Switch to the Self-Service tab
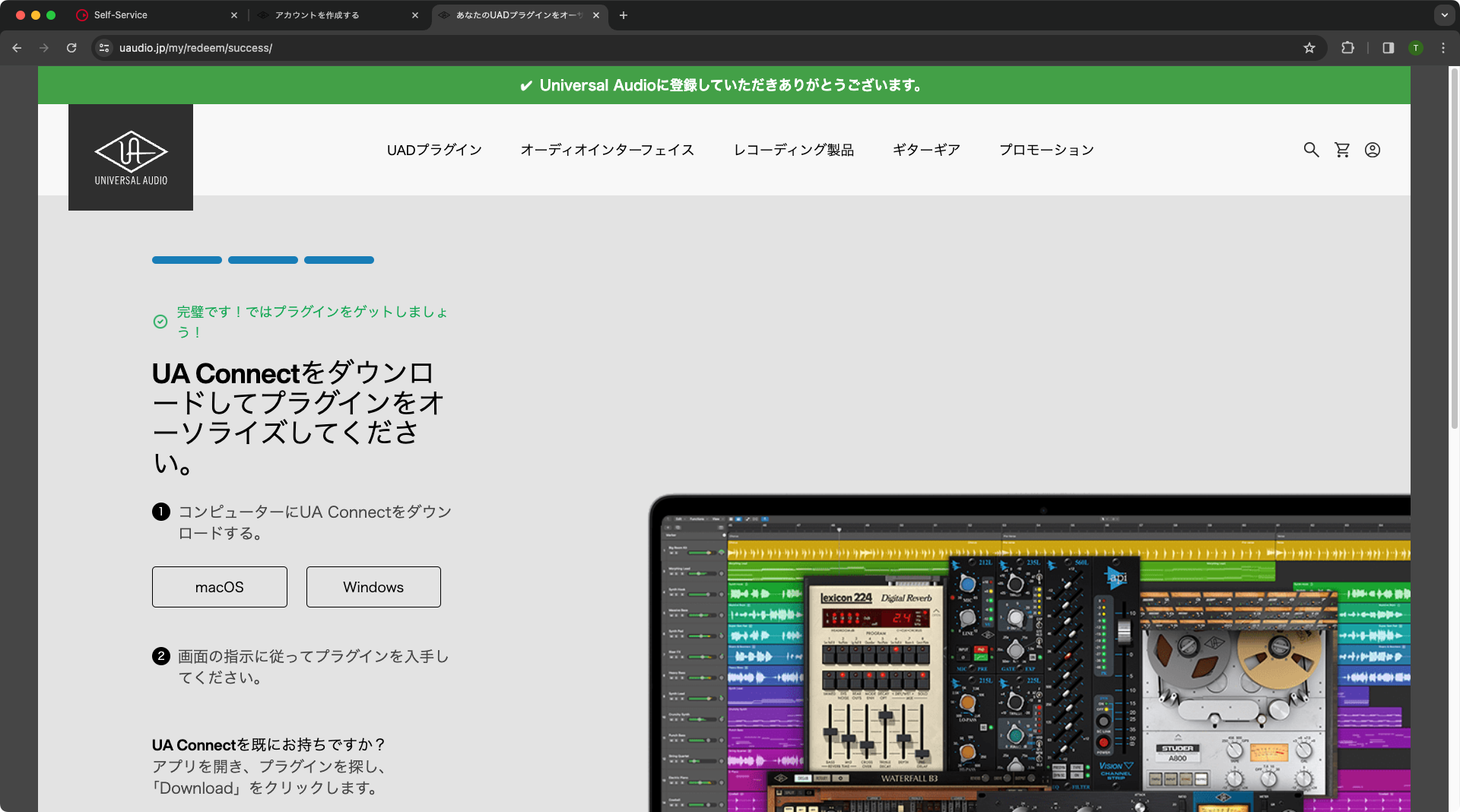 point(157,15)
